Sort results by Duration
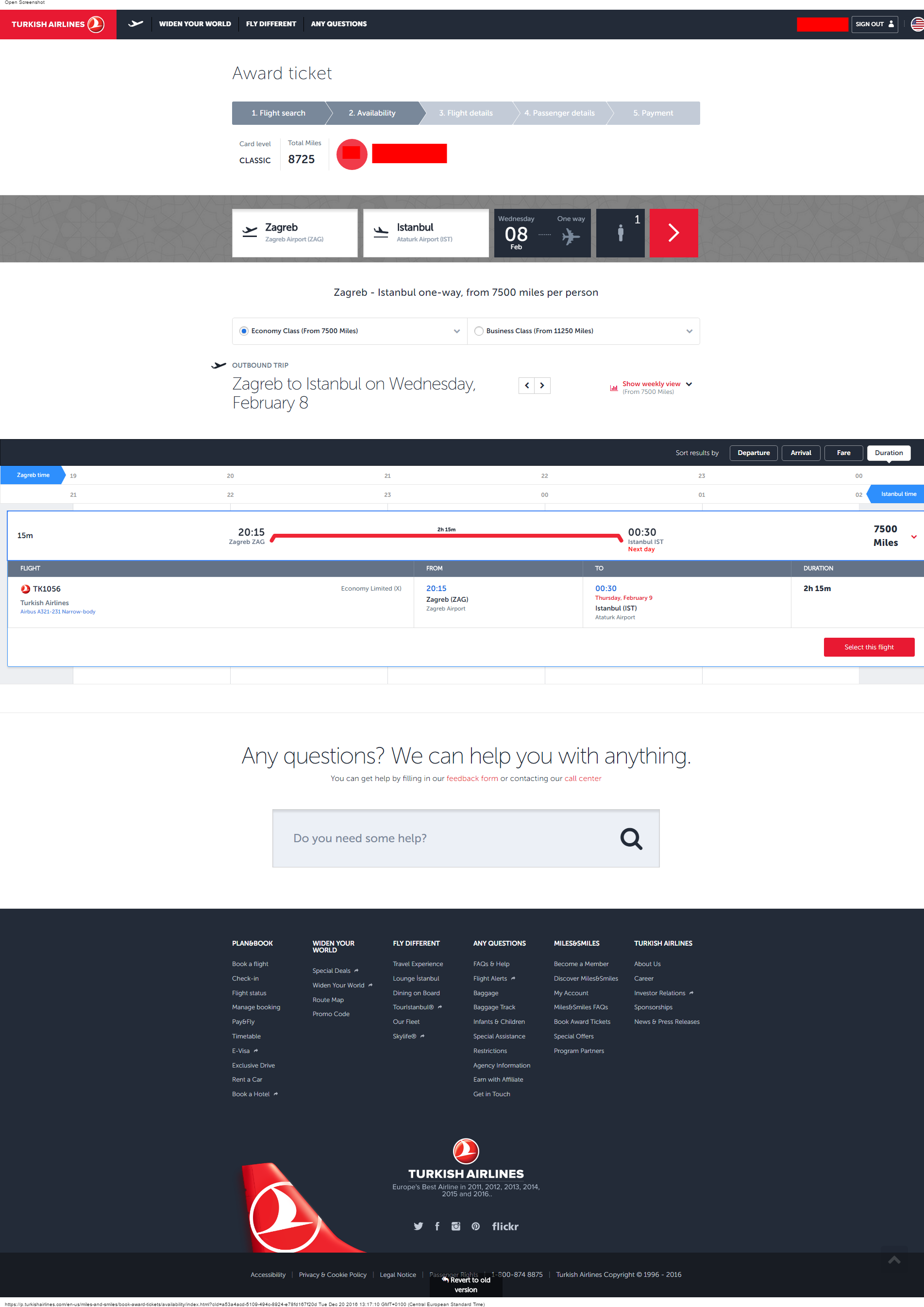This screenshot has width=924, height=1307. pos(889,453)
